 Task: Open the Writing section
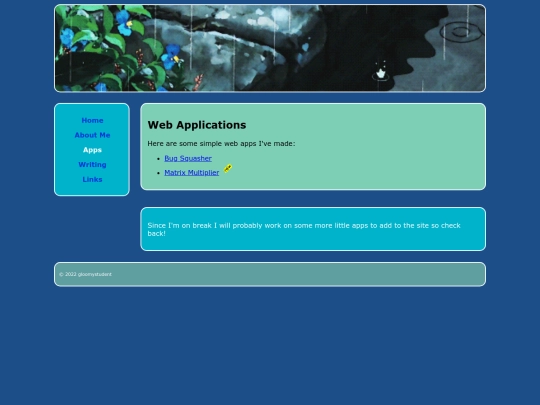click(92, 165)
